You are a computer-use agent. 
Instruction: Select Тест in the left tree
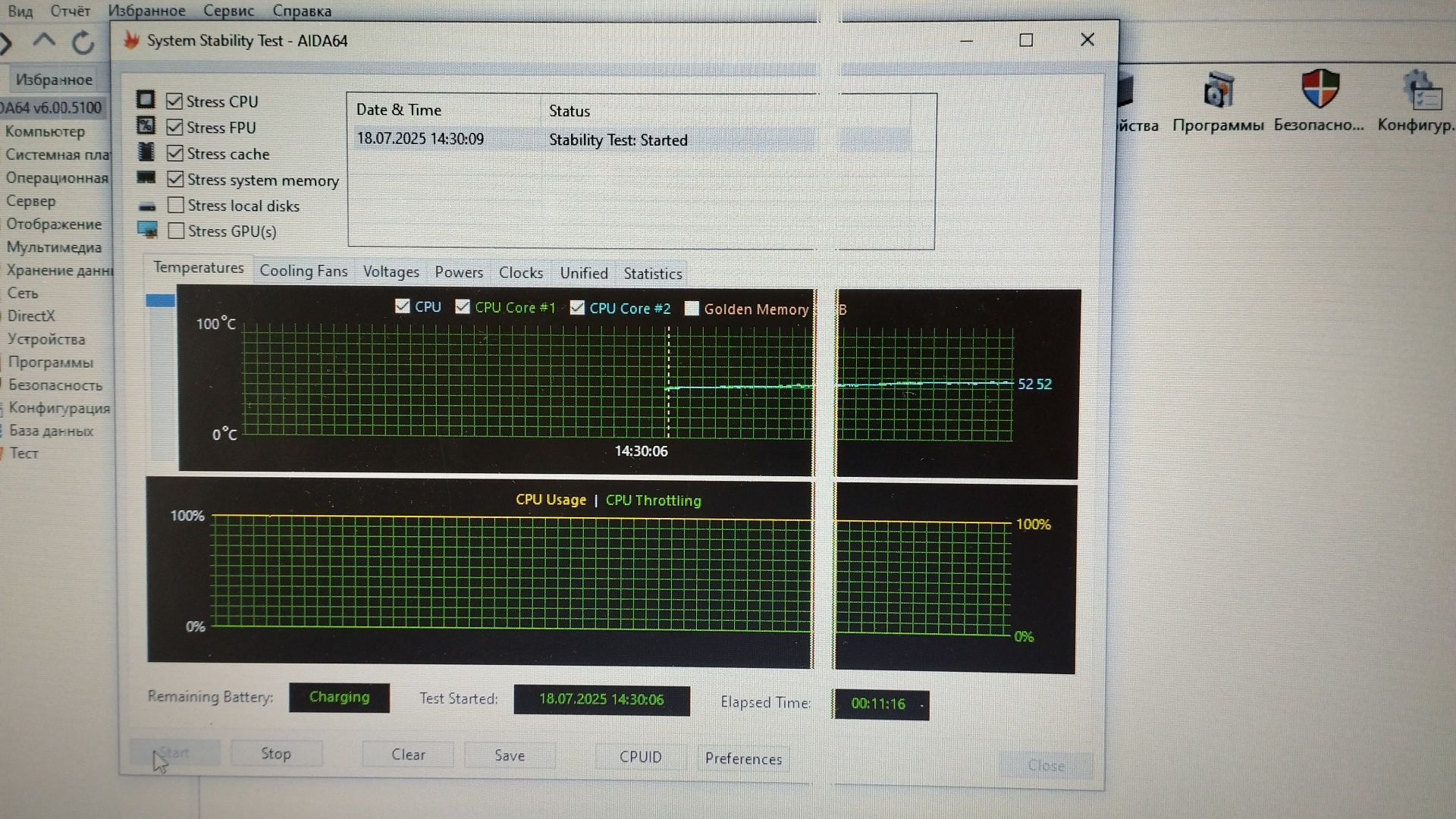tap(24, 453)
